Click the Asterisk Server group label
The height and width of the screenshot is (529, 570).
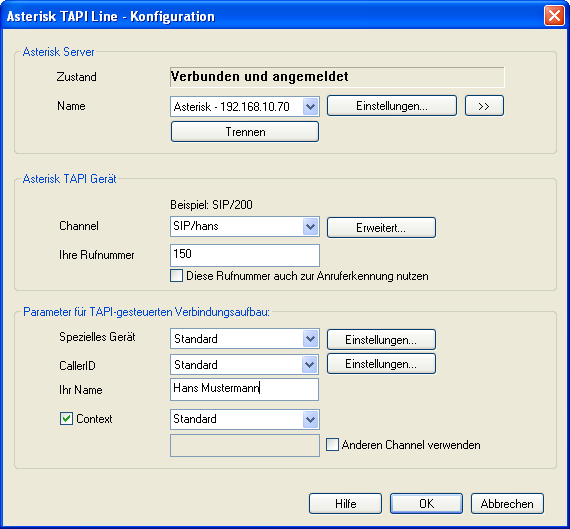(59, 52)
